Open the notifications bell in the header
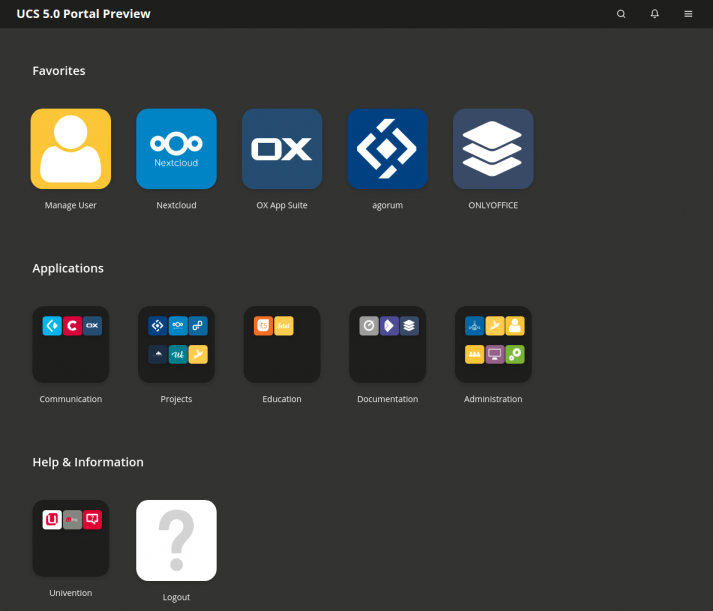The image size is (713, 611). 654,14
